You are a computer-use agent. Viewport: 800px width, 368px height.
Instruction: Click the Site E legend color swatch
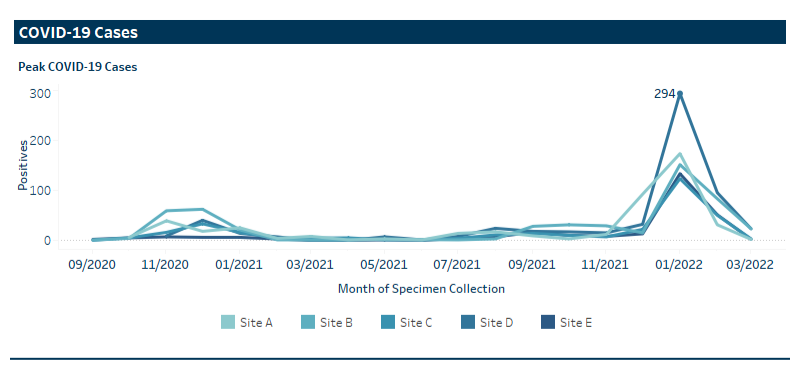547,322
